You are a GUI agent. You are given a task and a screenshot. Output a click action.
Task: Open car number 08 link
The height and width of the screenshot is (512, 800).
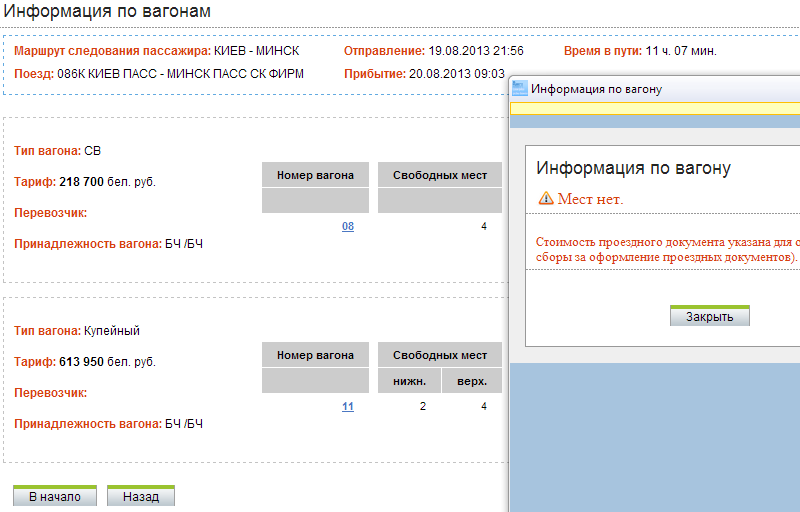pyautogui.click(x=348, y=227)
